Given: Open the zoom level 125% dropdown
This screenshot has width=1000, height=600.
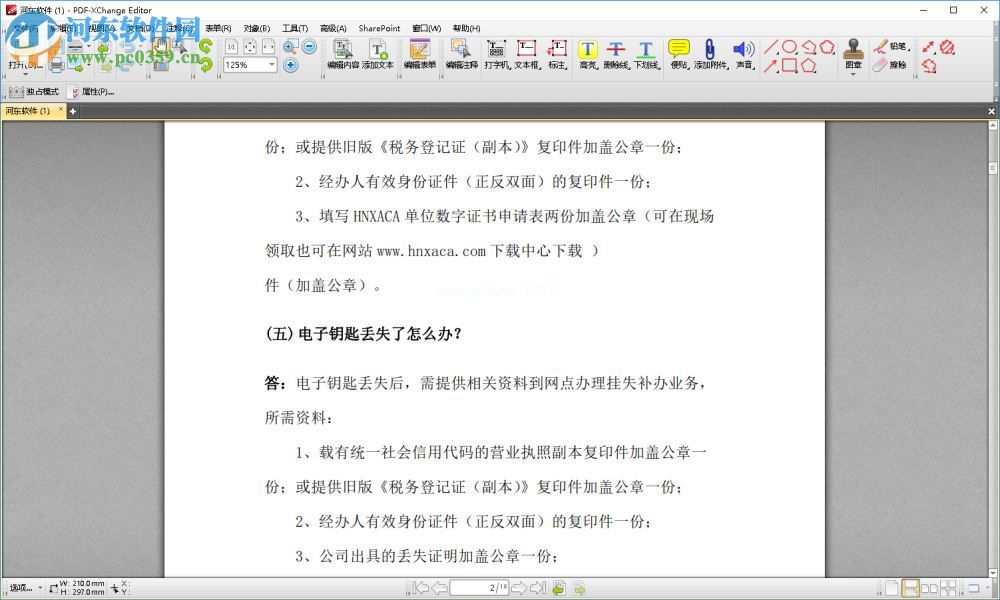Looking at the screenshot, I should tap(272, 65).
